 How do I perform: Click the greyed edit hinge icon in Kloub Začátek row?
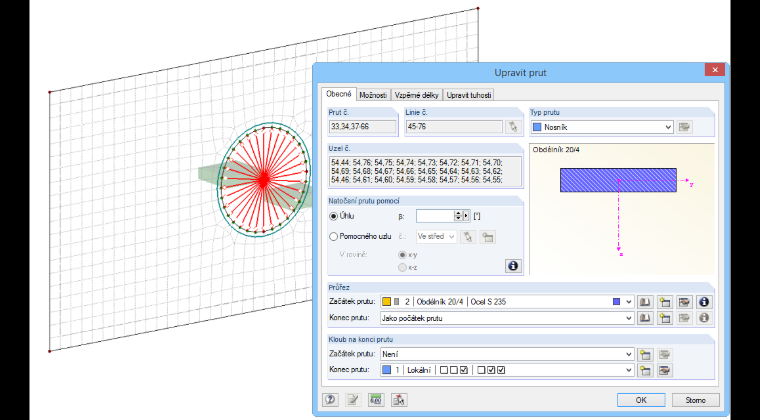pyautogui.click(x=665, y=354)
